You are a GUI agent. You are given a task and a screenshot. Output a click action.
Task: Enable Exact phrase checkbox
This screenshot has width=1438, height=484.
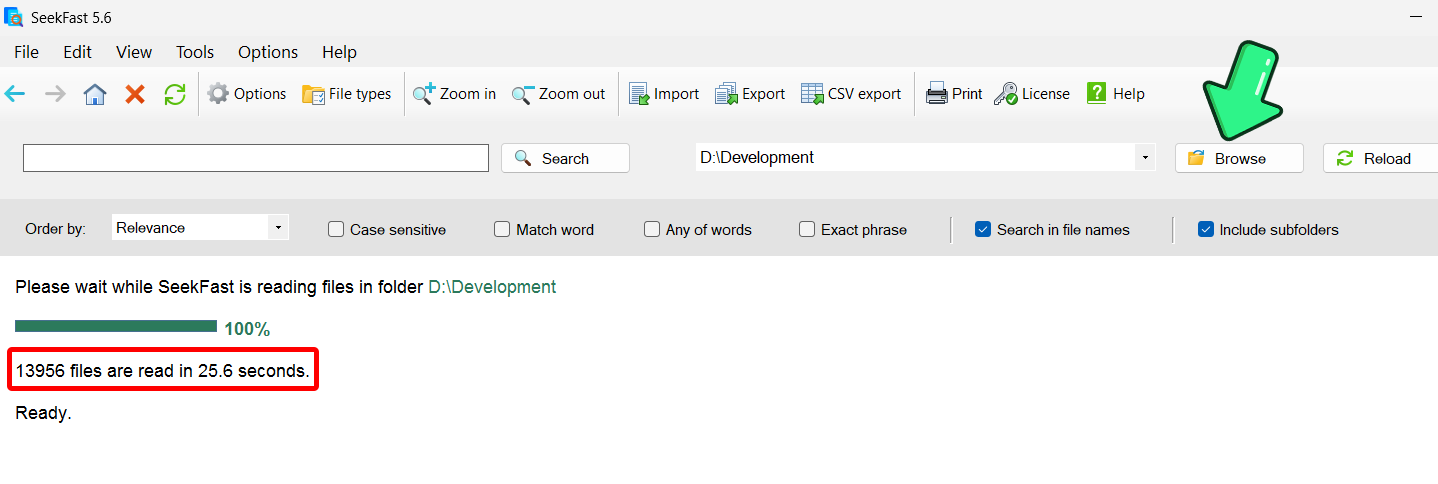click(x=807, y=229)
